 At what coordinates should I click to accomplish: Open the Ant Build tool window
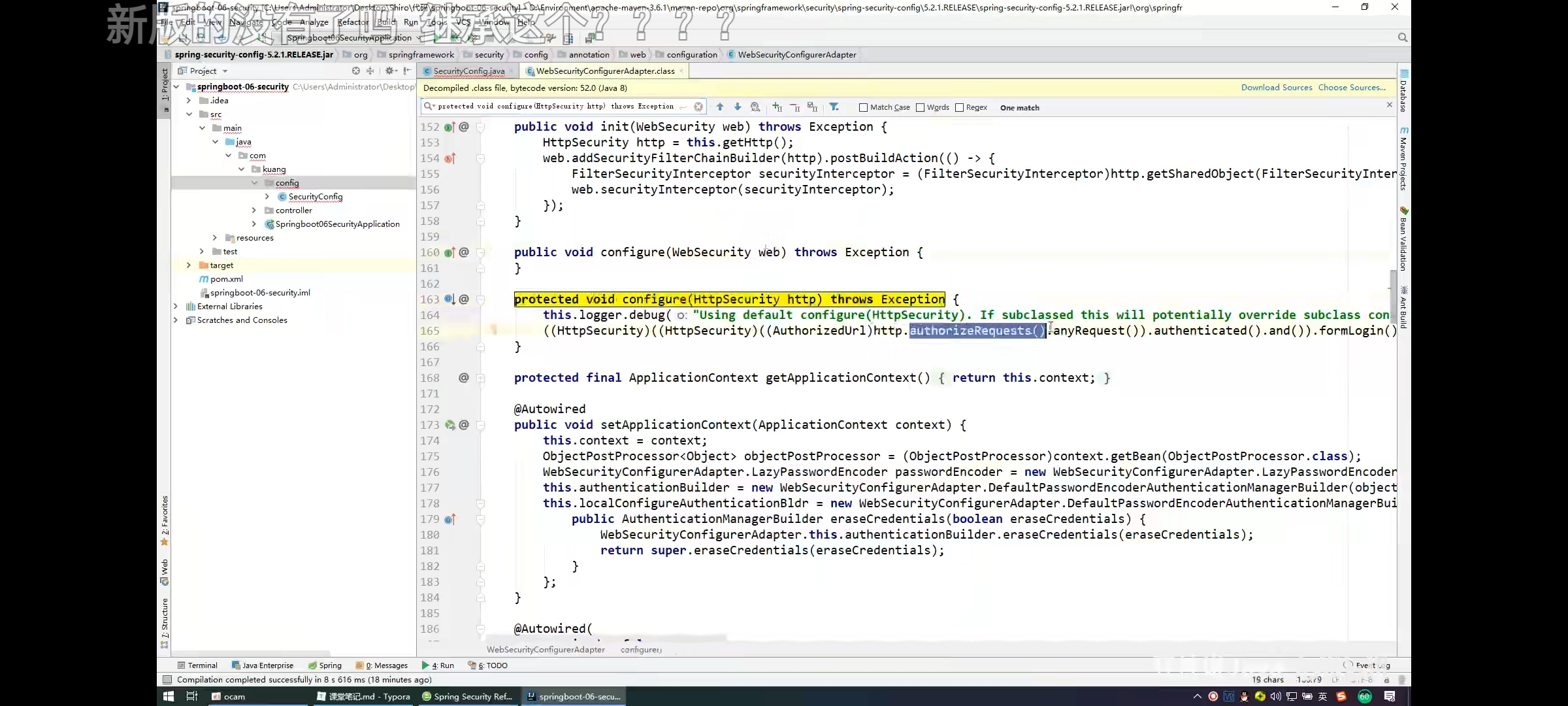click(1404, 307)
